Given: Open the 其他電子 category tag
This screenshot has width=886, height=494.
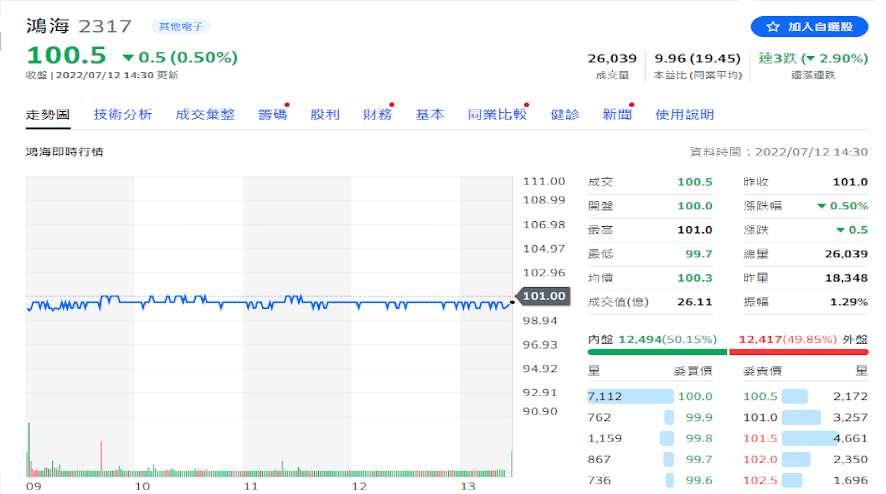Looking at the screenshot, I should point(181,27).
